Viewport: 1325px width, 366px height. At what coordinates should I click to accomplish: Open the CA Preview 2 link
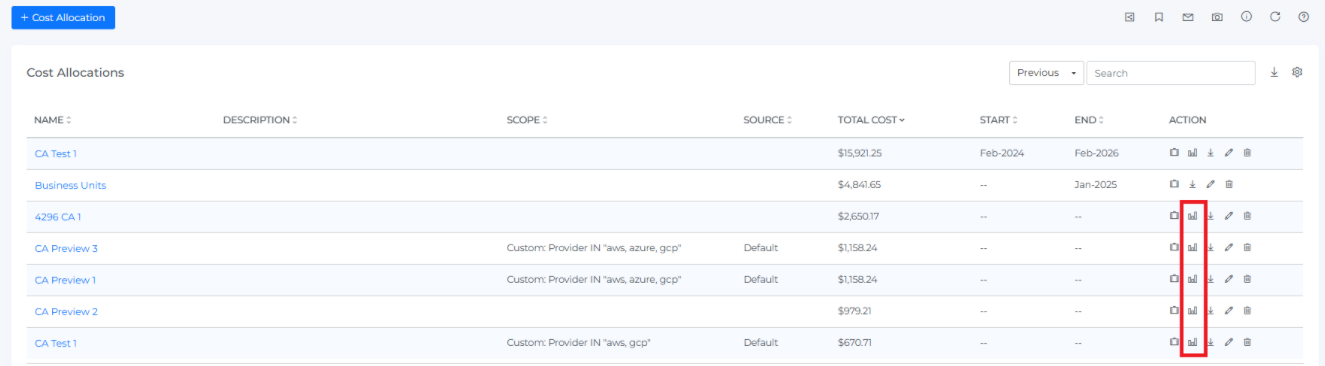[x=66, y=312]
